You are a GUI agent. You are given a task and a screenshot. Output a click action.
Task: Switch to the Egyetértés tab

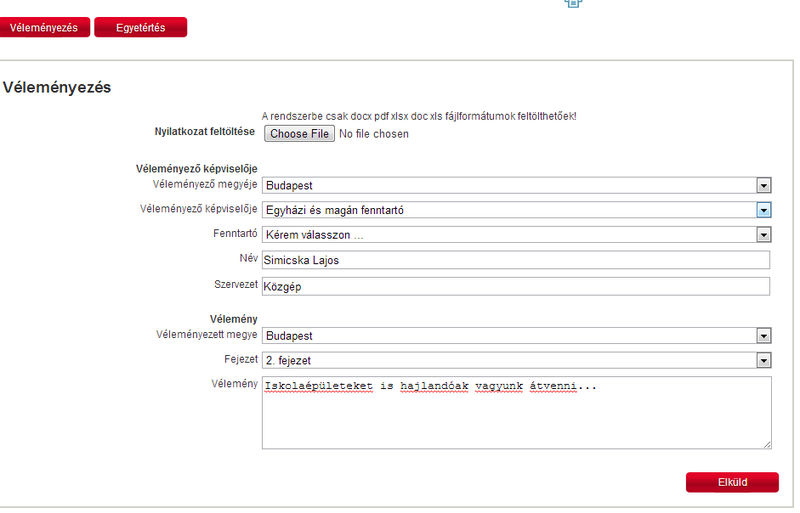click(141, 28)
